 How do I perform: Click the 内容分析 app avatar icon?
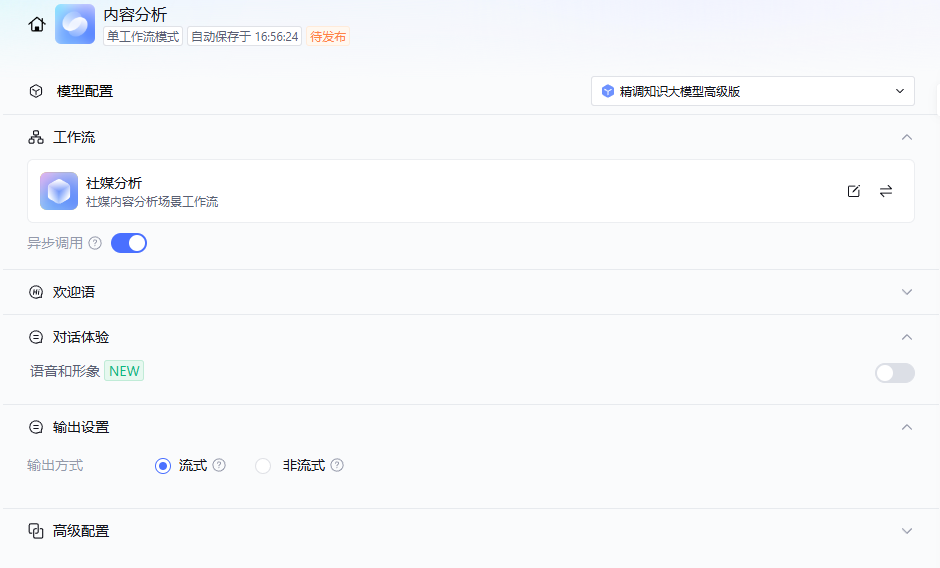point(75,24)
